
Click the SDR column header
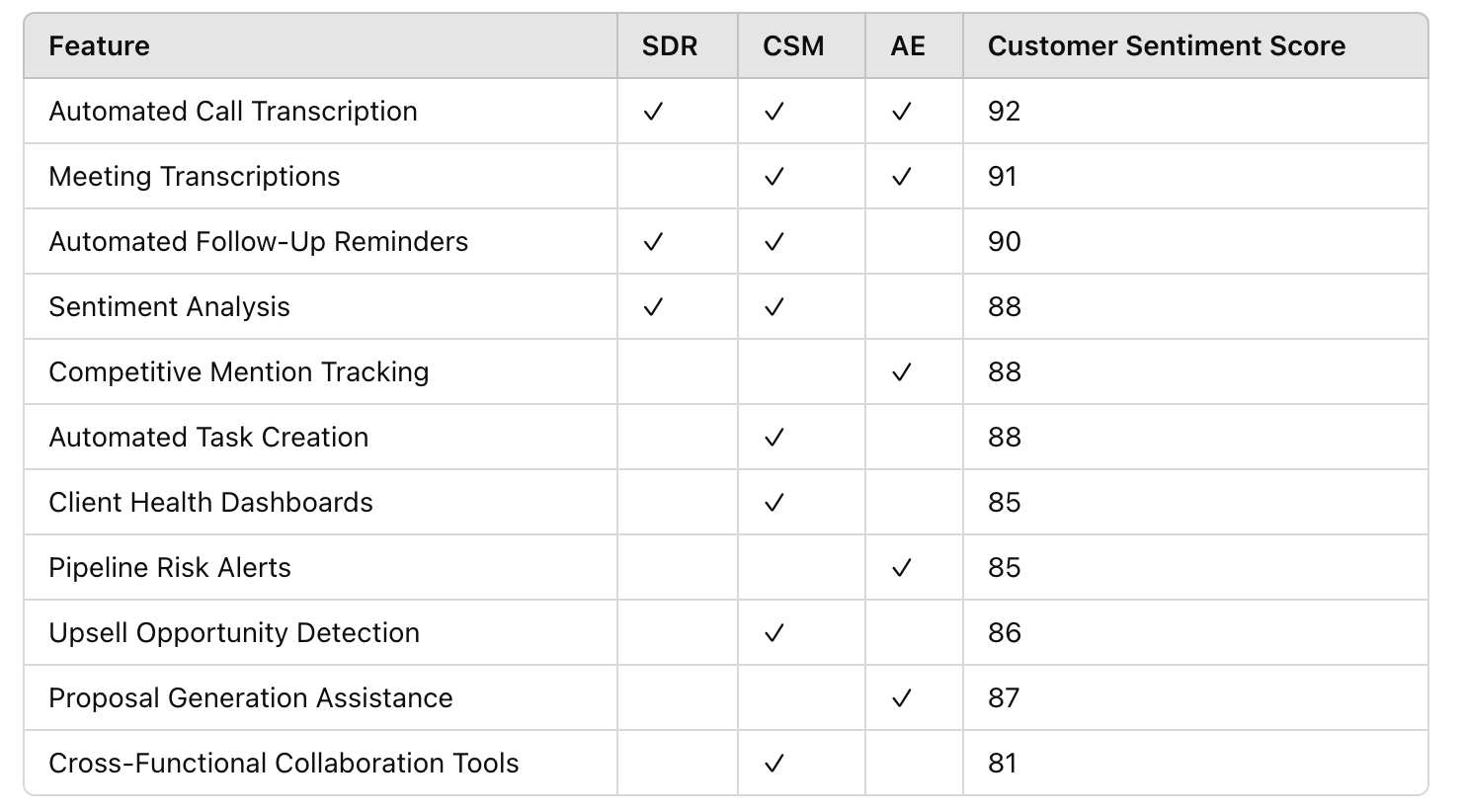coord(670,46)
